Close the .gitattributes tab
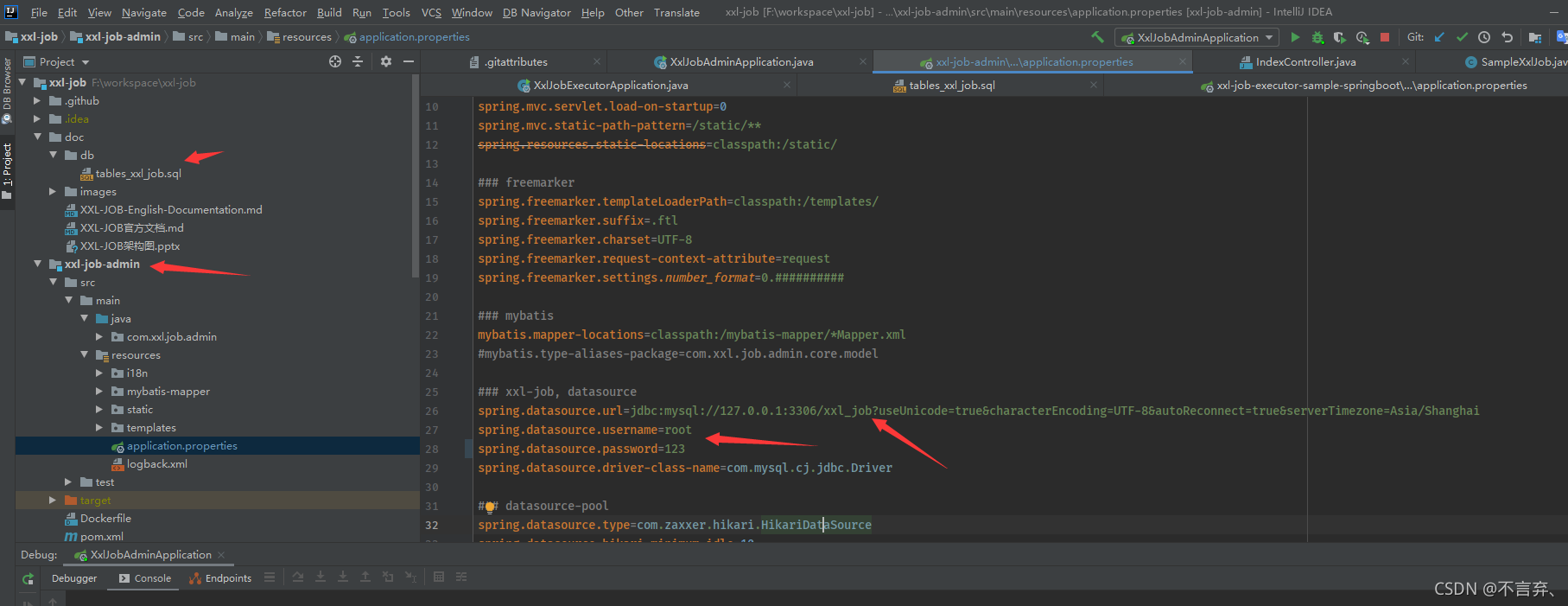This screenshot has height=606, width=1568. [x=596, y=61]
